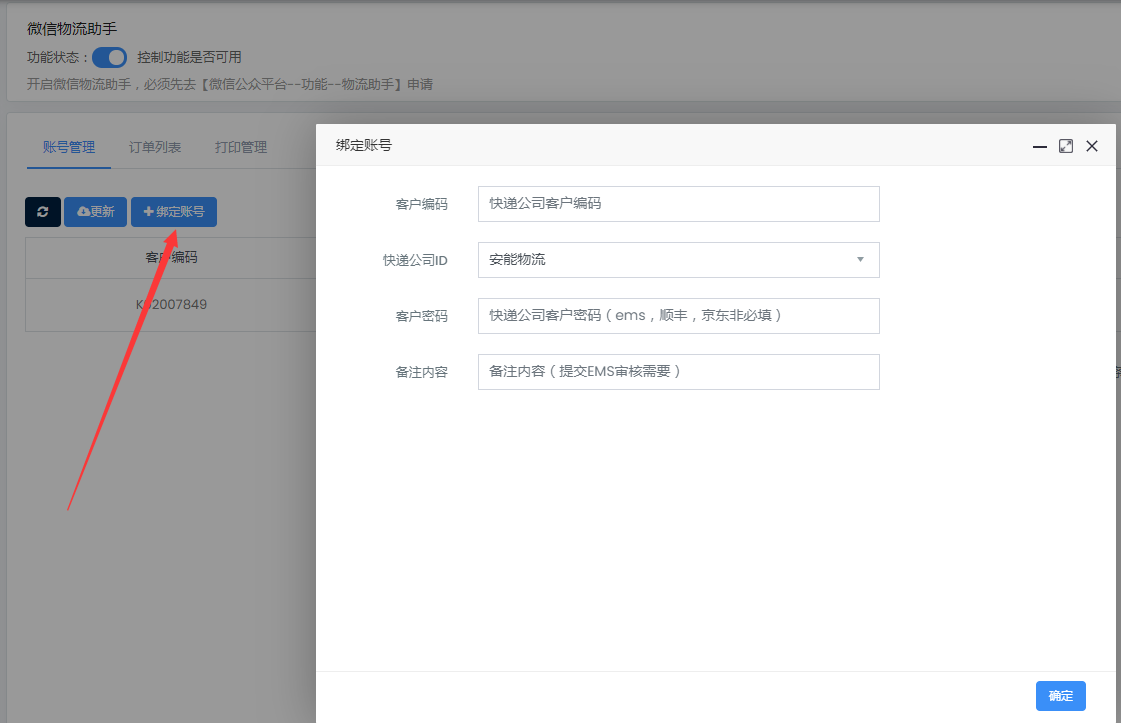Click the 绑定账号 plus button

click(x=174, y=212)
